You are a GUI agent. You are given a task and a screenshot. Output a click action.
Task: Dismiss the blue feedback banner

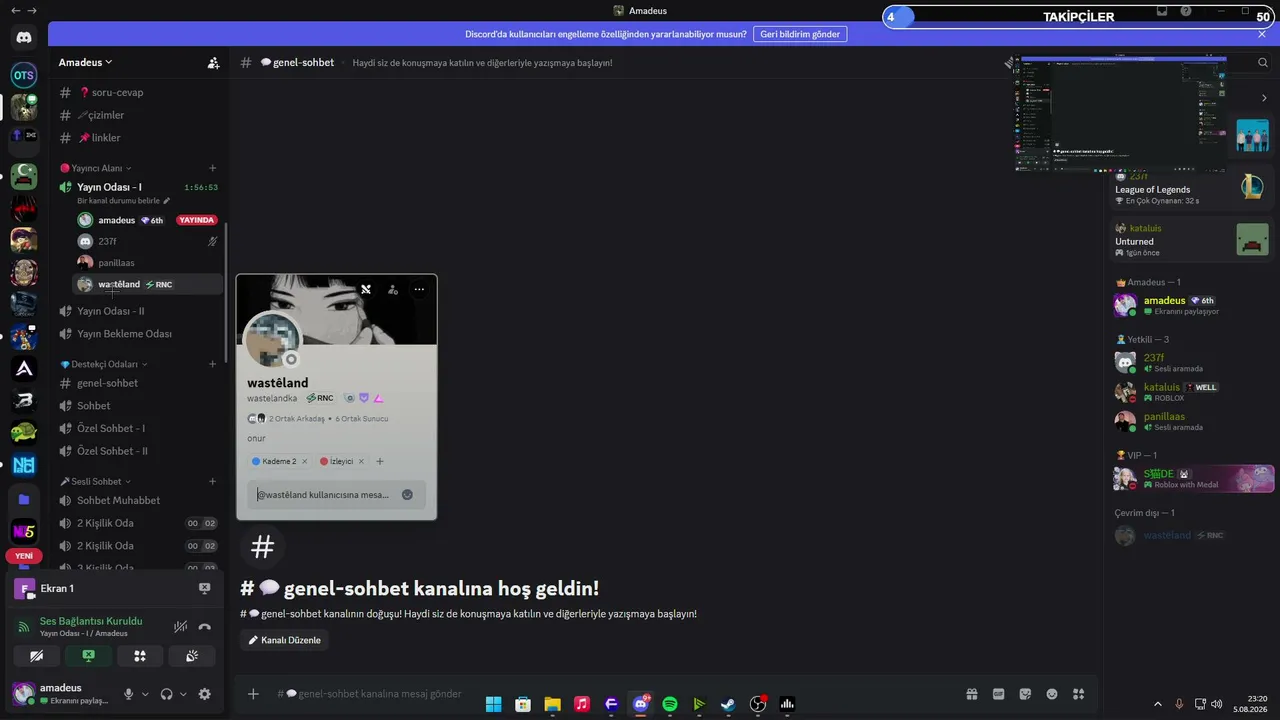coord(1262,34)
